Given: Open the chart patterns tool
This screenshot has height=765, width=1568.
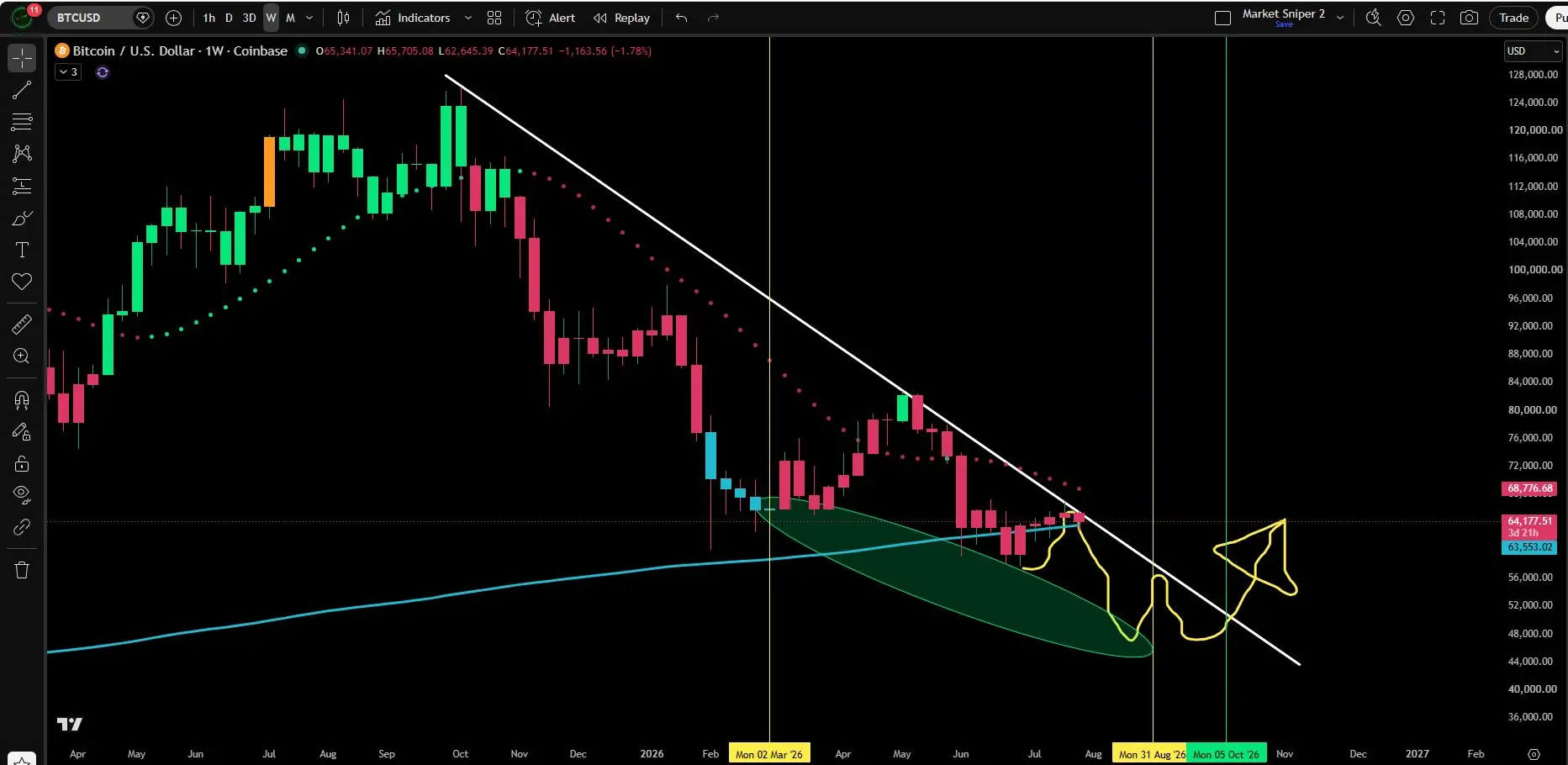Looking at the screenshot, I should coord(22,154).
